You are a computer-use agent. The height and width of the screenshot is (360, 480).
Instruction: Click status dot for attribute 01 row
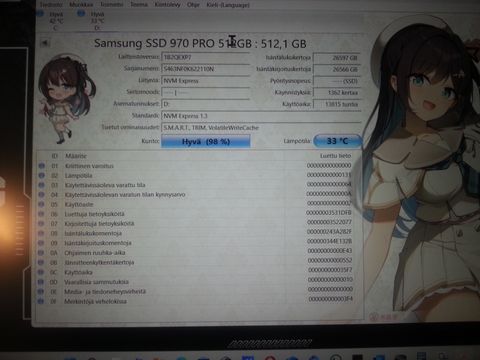pyautogui.click(x=42, y=166)
